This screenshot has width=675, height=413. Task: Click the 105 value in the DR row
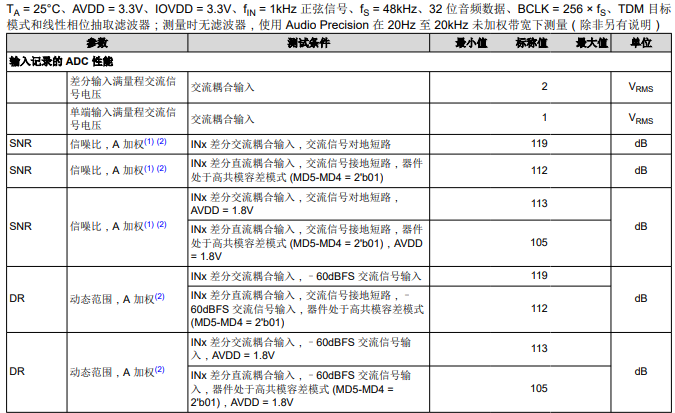click(539, 388)
